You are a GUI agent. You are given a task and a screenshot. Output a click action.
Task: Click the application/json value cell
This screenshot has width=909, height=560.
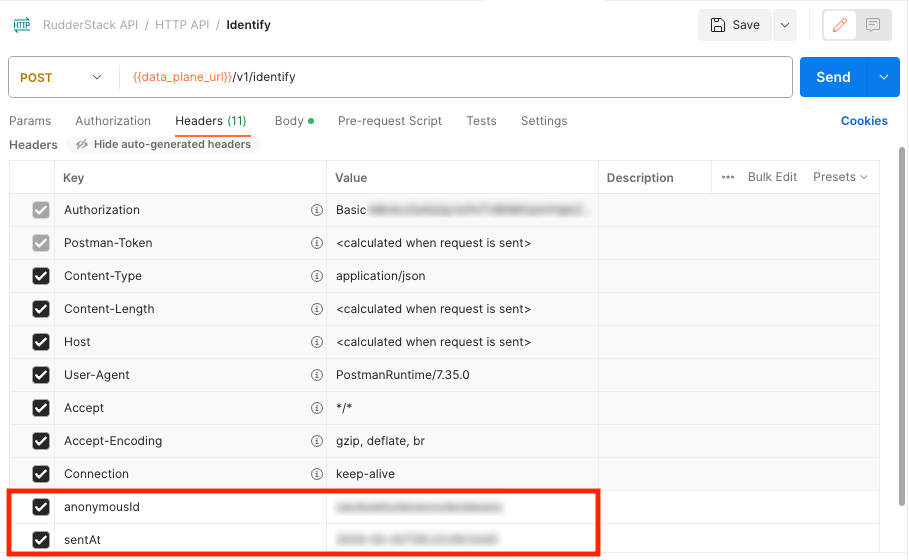pyautogui.click(x=462, y=276)
